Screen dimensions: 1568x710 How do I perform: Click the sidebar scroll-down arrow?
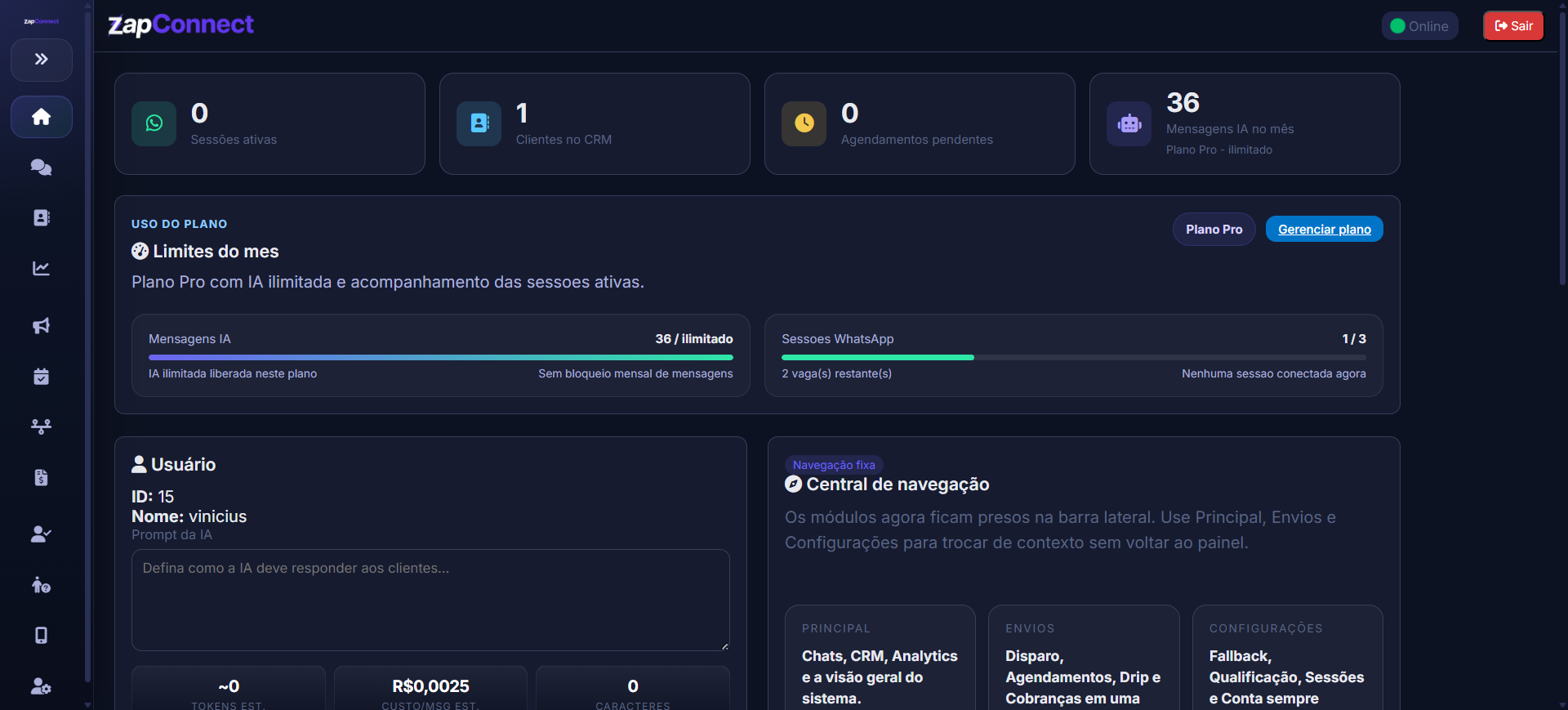[x=87, y=704]
